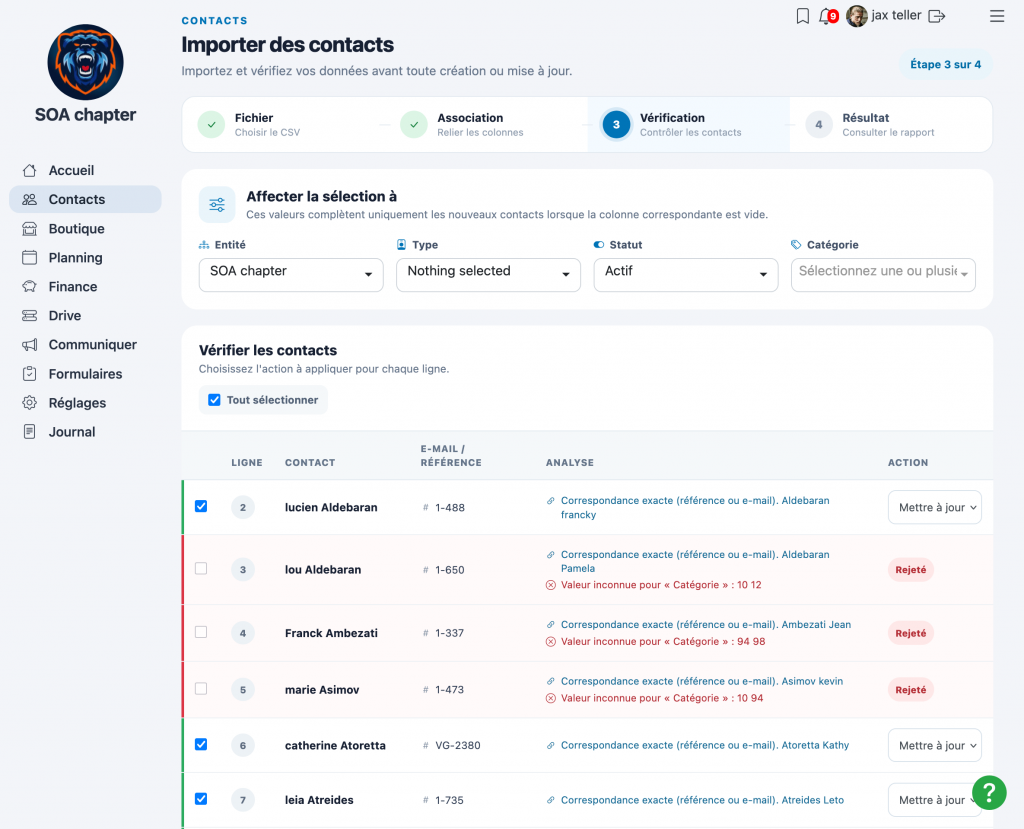Go to Contacts in the sidebar
Screen dimensions: 1024x829
(x=86, y=199)
